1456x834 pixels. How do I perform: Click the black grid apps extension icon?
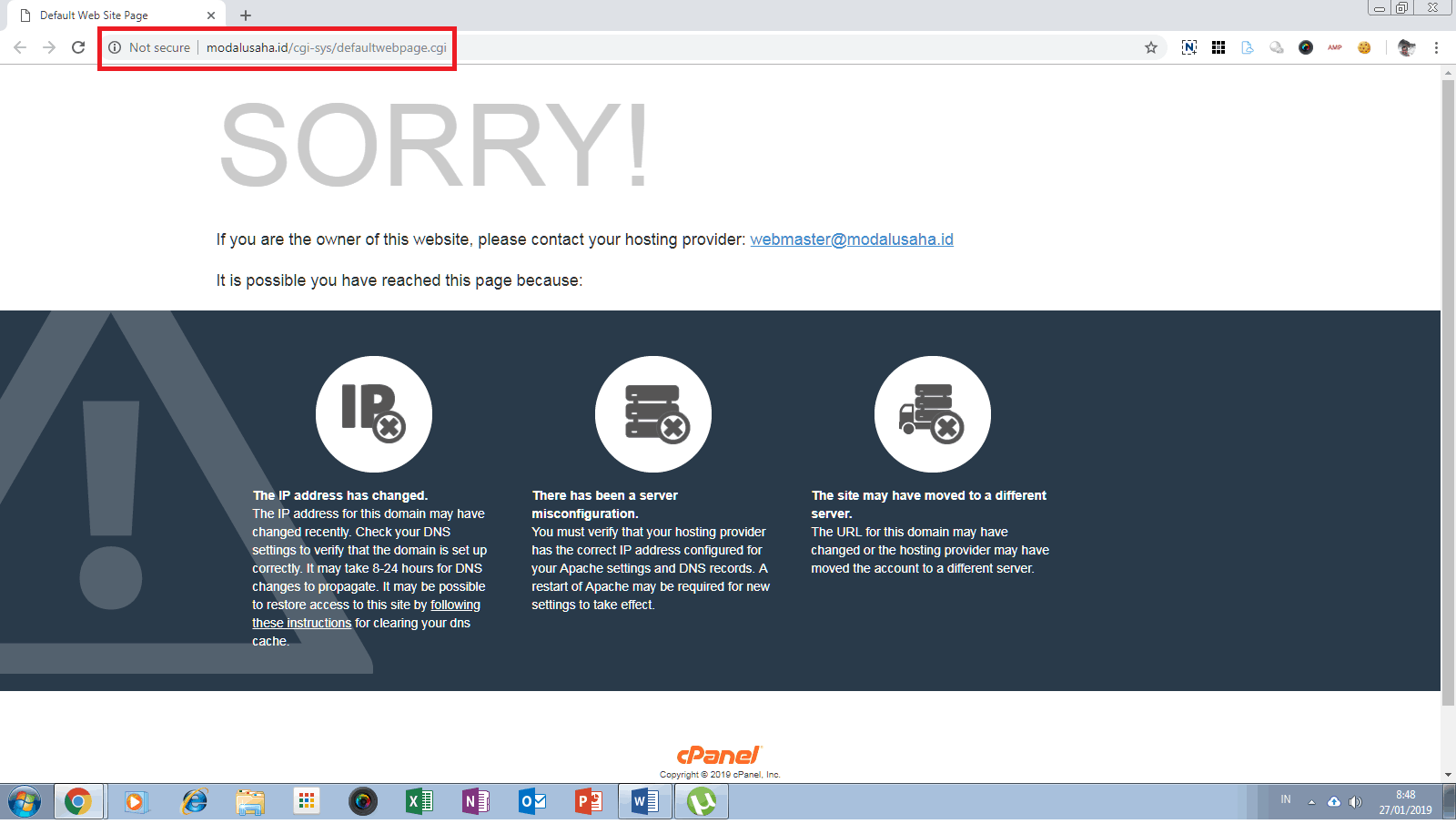point(1218,47)
